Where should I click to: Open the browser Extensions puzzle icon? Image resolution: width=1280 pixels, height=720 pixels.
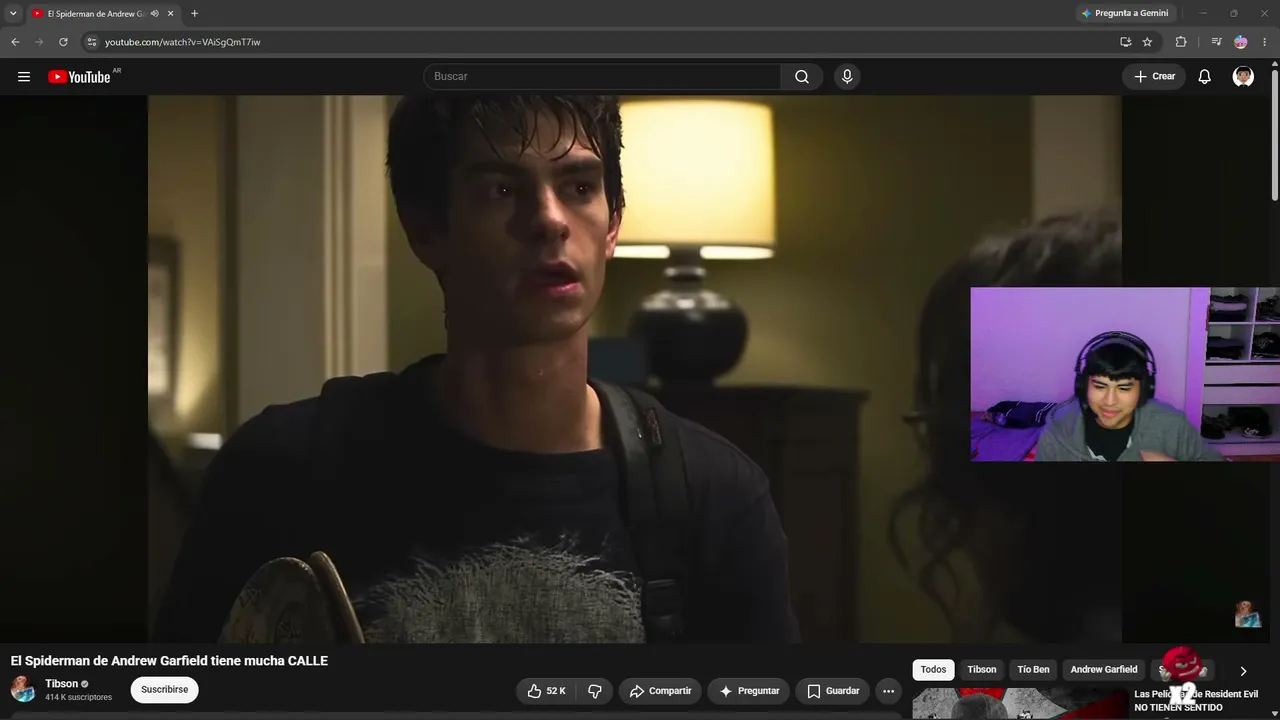pos(1181,42)
